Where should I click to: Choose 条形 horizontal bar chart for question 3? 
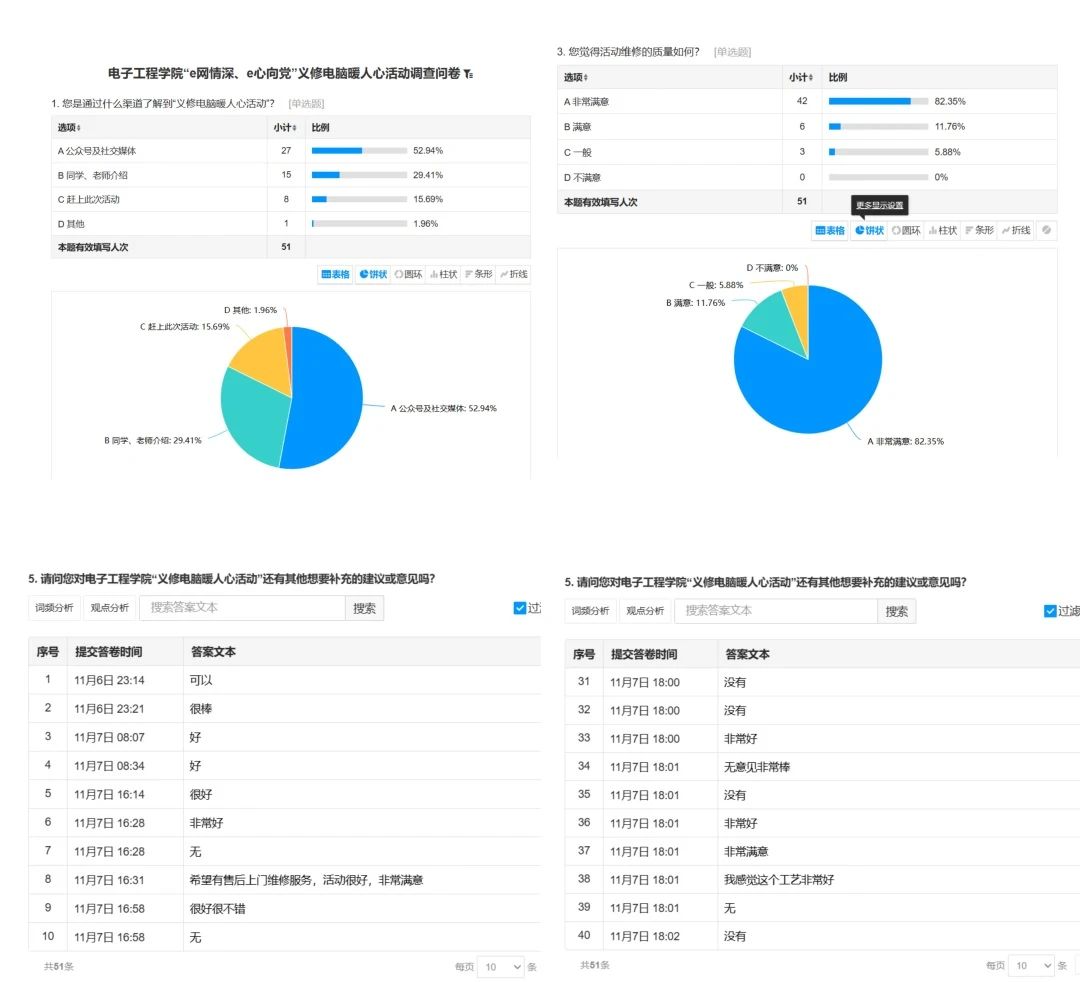pos(979,230)
